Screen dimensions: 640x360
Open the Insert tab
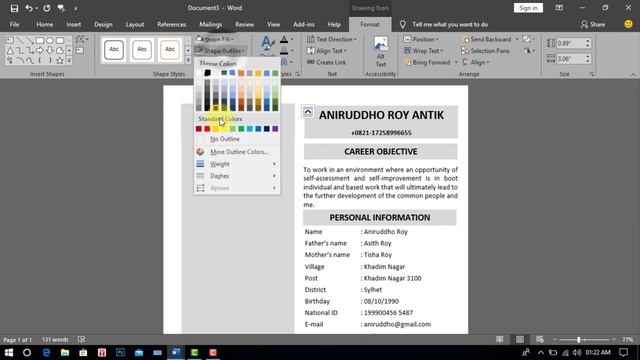pos(73,24)
